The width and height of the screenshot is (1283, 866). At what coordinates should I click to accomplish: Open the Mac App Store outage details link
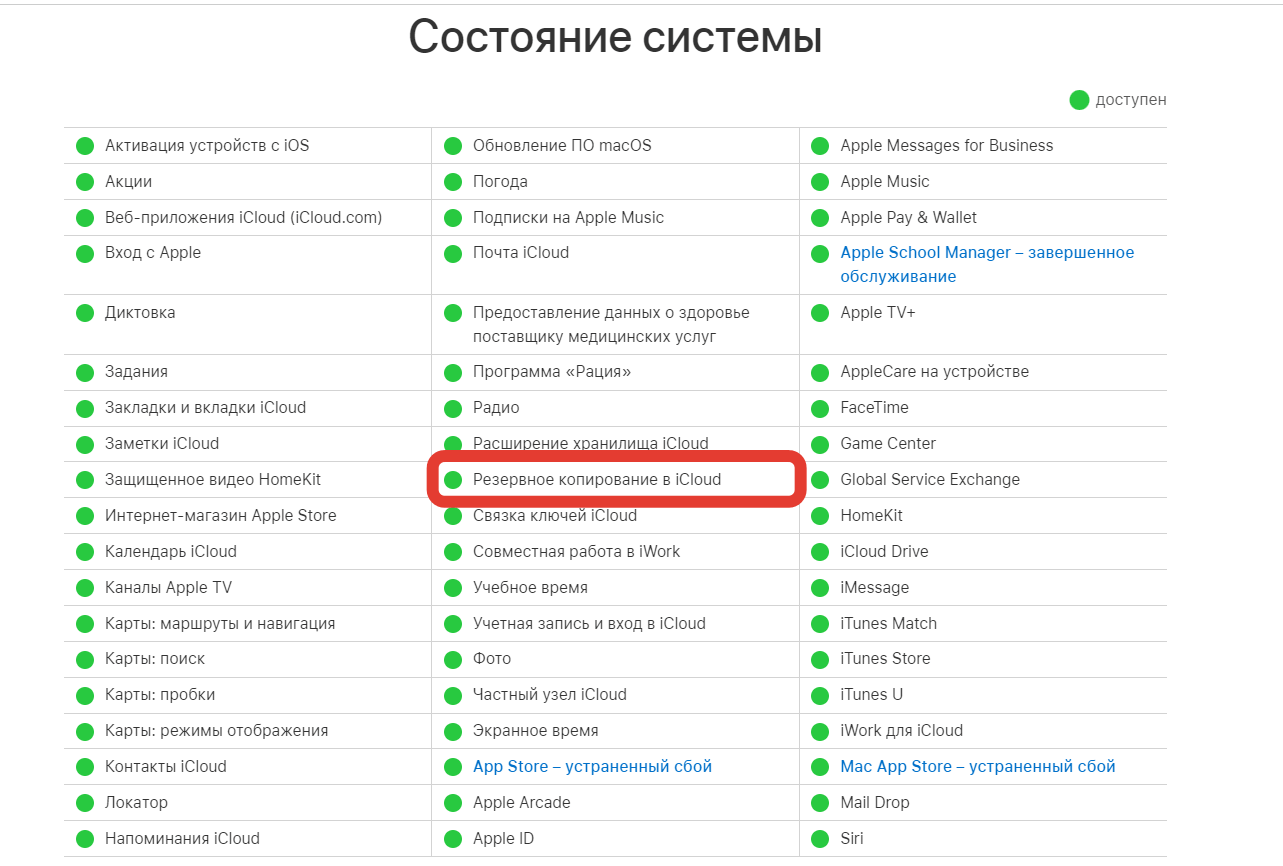pos(978,766)
